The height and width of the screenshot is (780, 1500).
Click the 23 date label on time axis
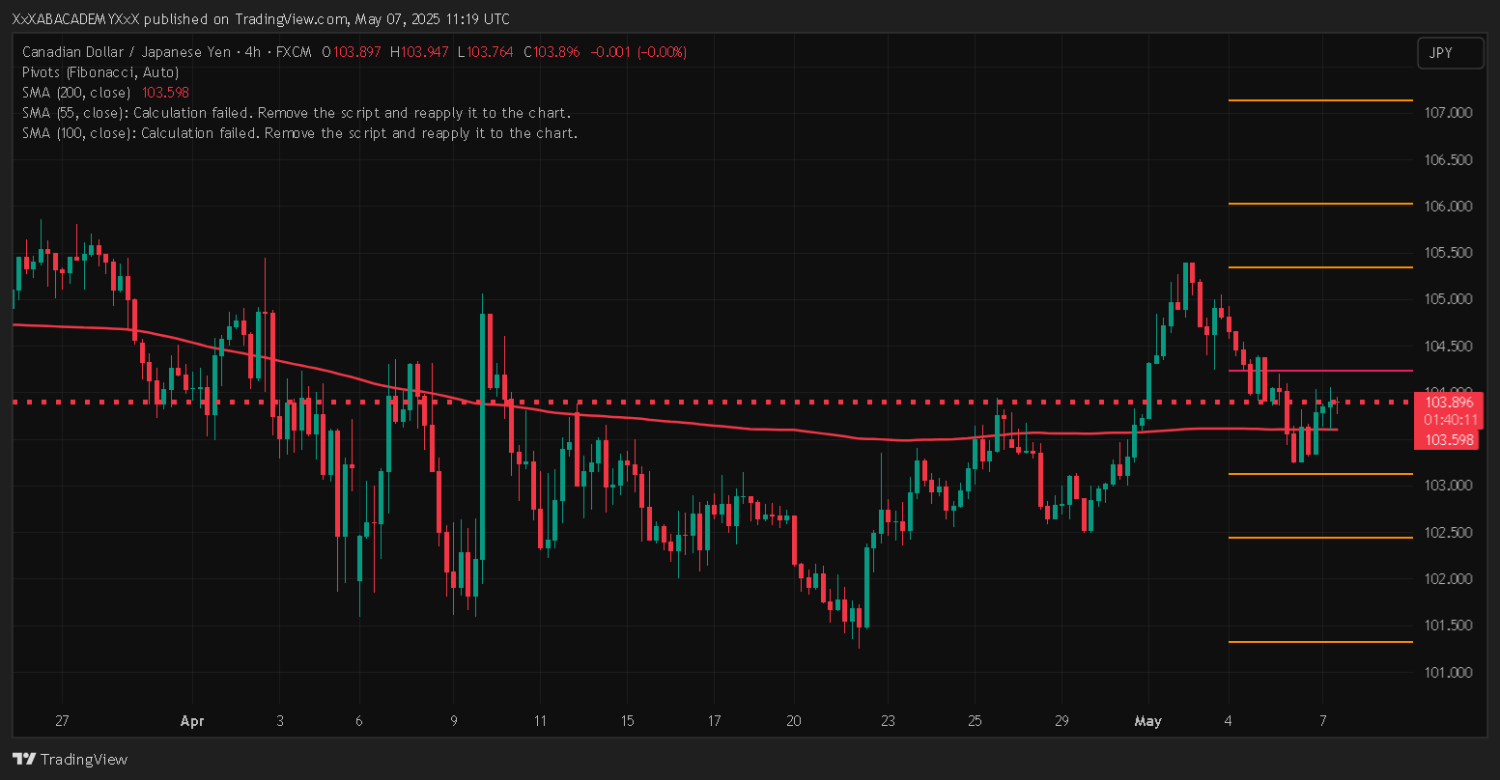888,721
